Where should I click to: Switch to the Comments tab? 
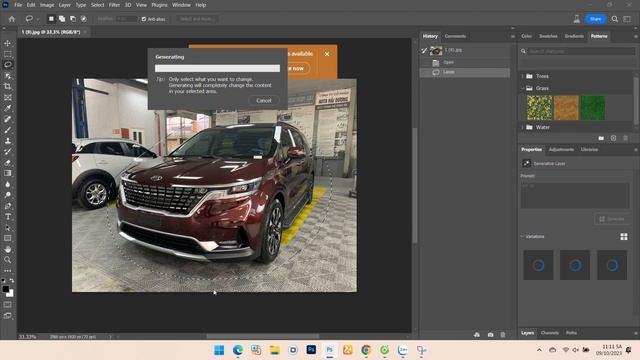pos(455,36)
